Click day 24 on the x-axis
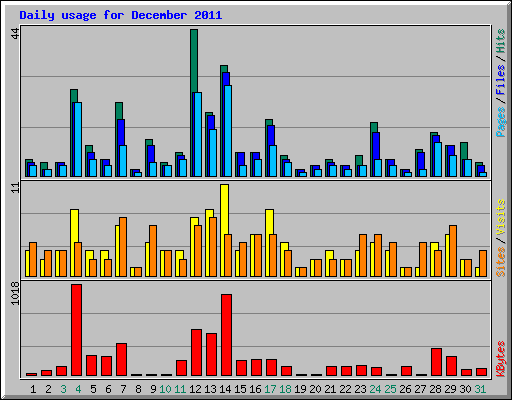The height and width of the screenshot is (400, 512). pos(375,389)
